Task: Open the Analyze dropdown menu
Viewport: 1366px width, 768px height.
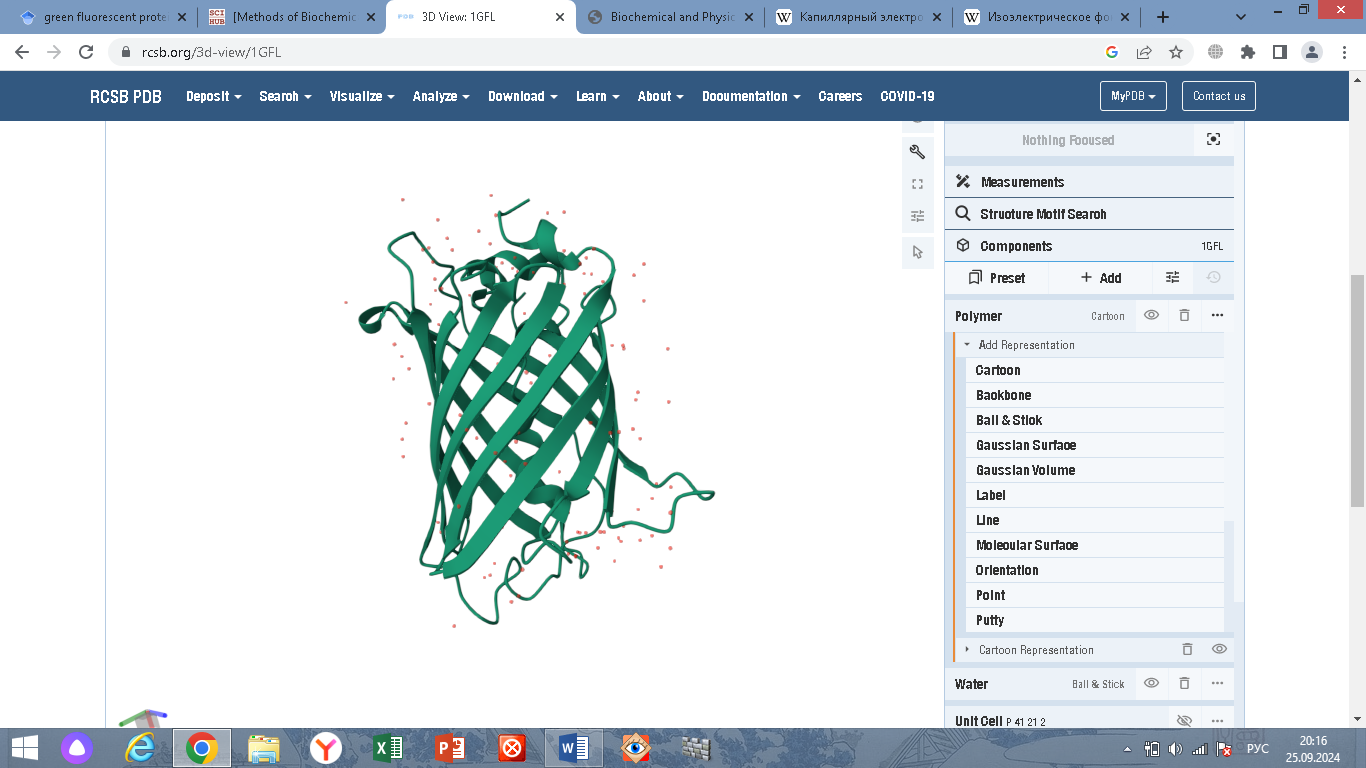Action: coord(441,96)
